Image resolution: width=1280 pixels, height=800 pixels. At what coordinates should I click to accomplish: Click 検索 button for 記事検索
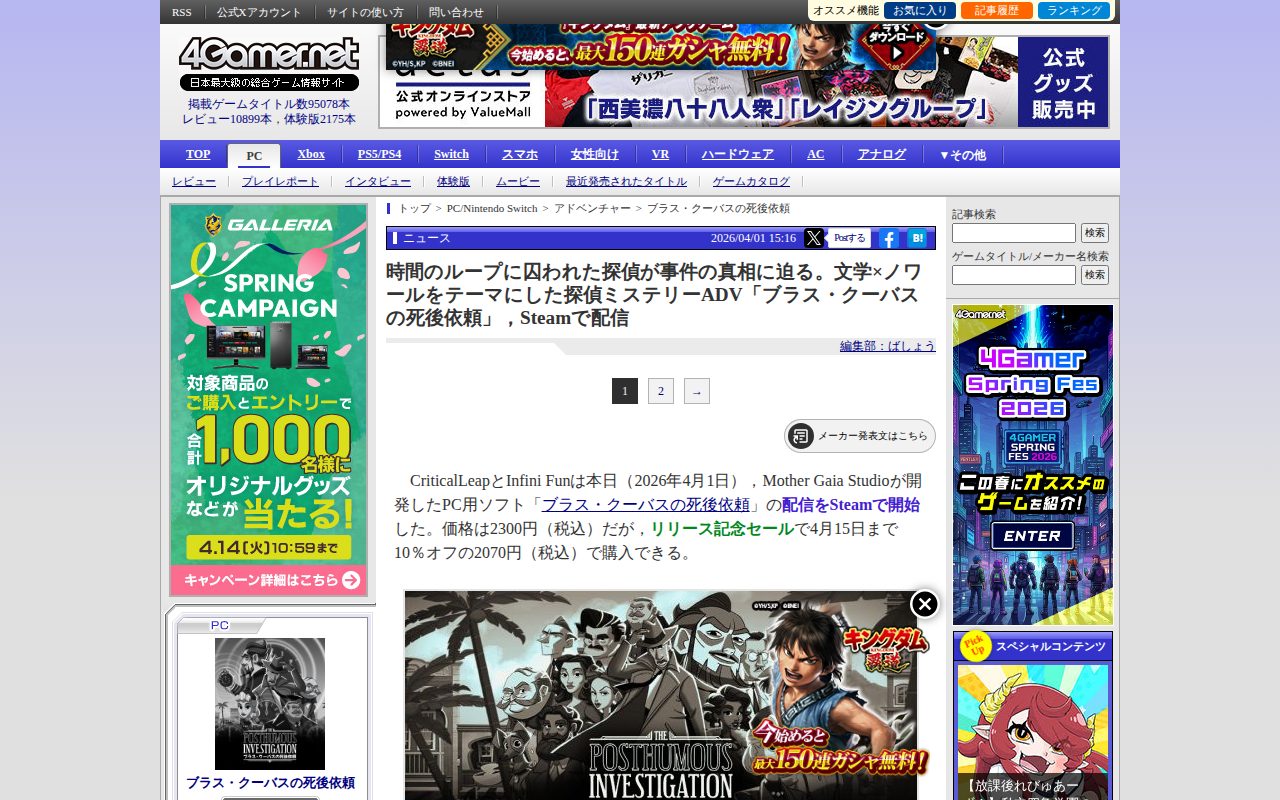tap(1095, 233)
